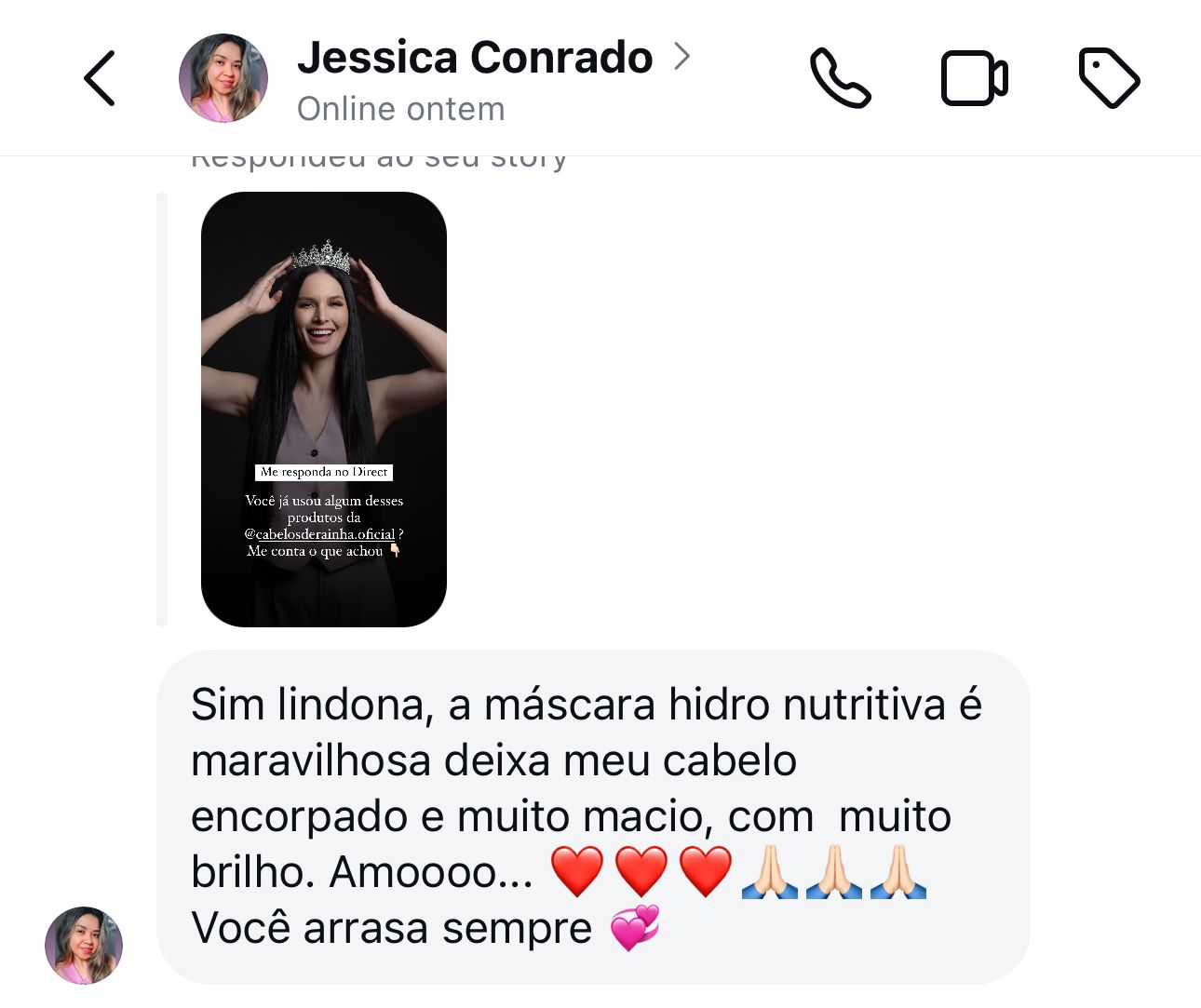Screen dimensions: 1201x1008
Task: Click the "Respondeu ao seu story" label
Action: point(379,158)
